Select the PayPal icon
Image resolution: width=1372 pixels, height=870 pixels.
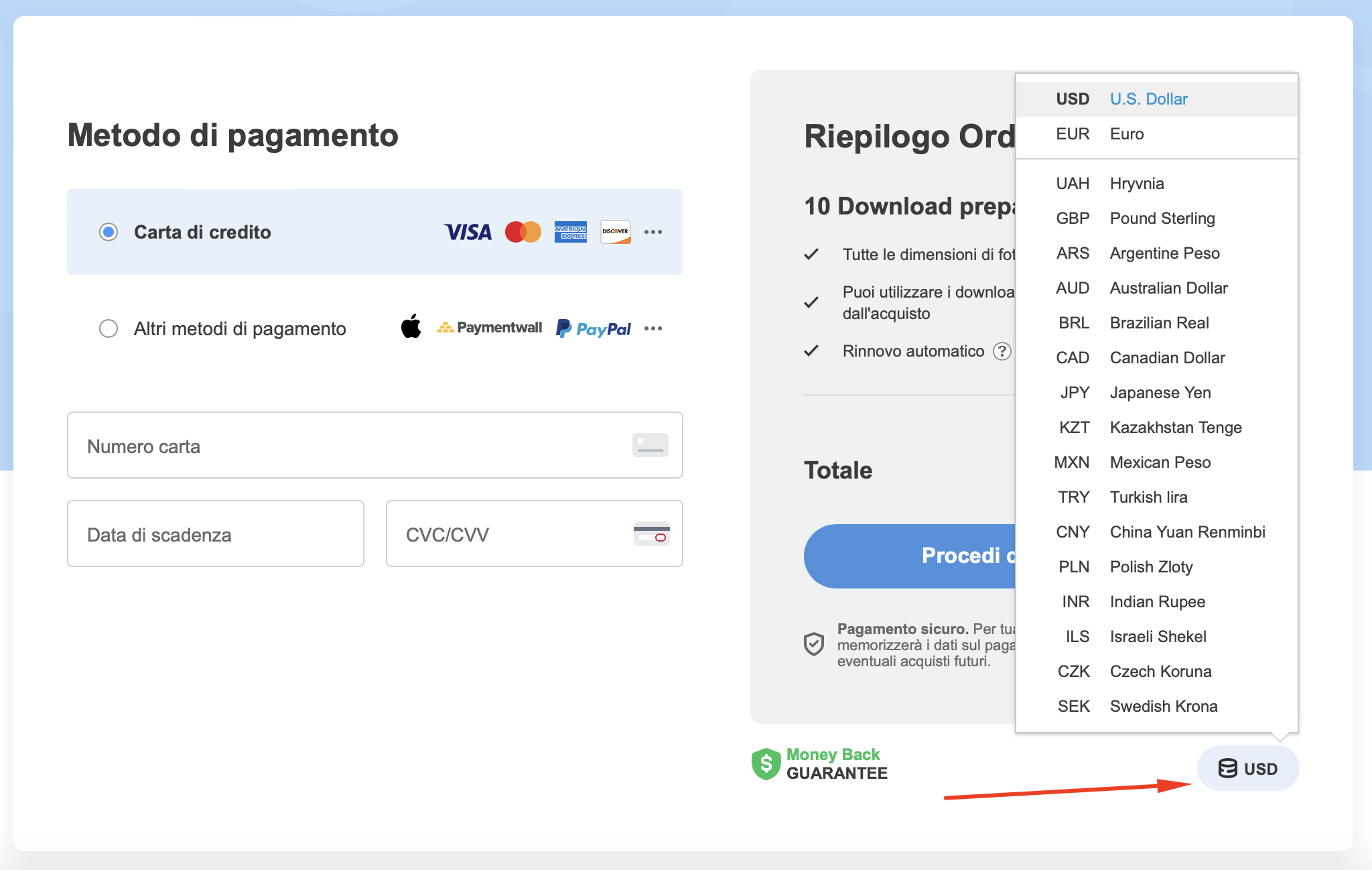click(x=592, y=328)
